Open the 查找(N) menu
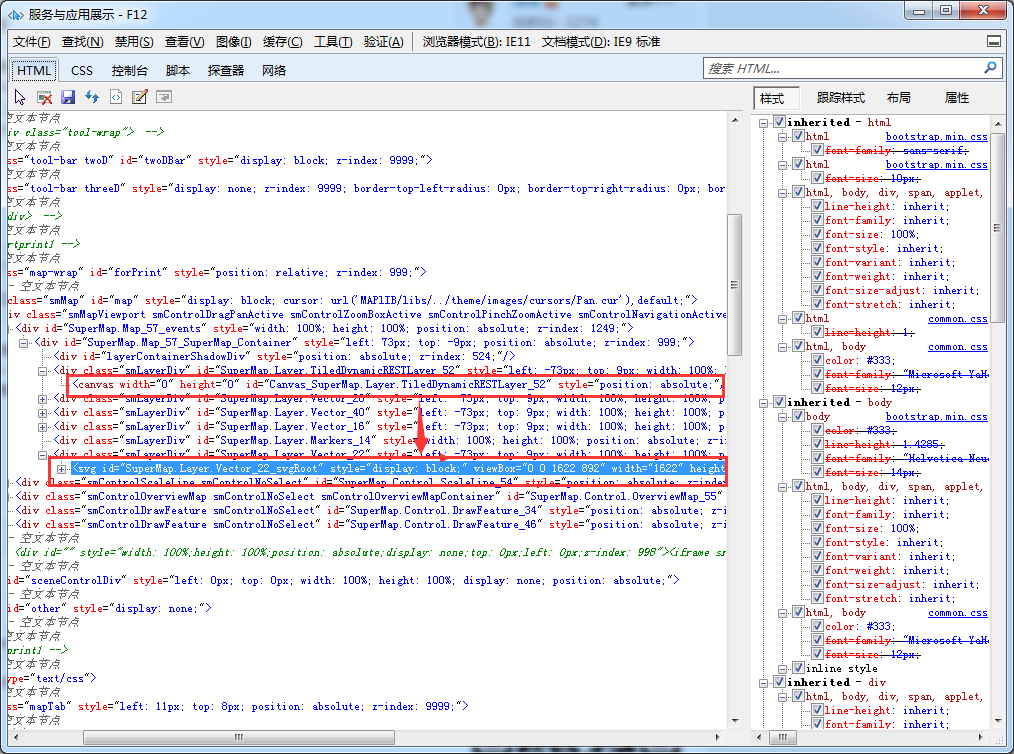Image resolution: width=1014 pixels, height=754 pixels. [x=82, y=42]
